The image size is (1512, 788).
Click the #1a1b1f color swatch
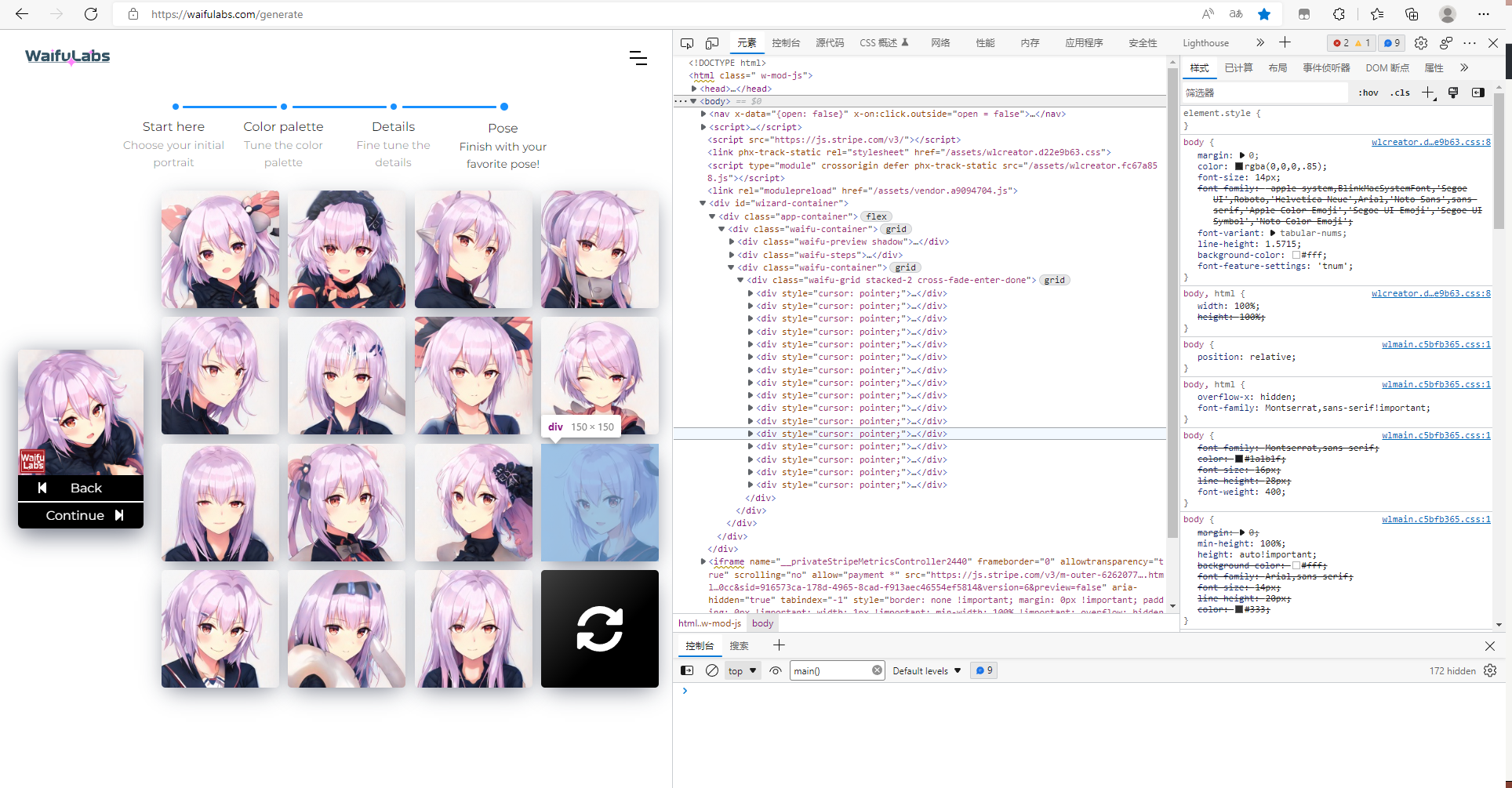[x=1239, y=459]
